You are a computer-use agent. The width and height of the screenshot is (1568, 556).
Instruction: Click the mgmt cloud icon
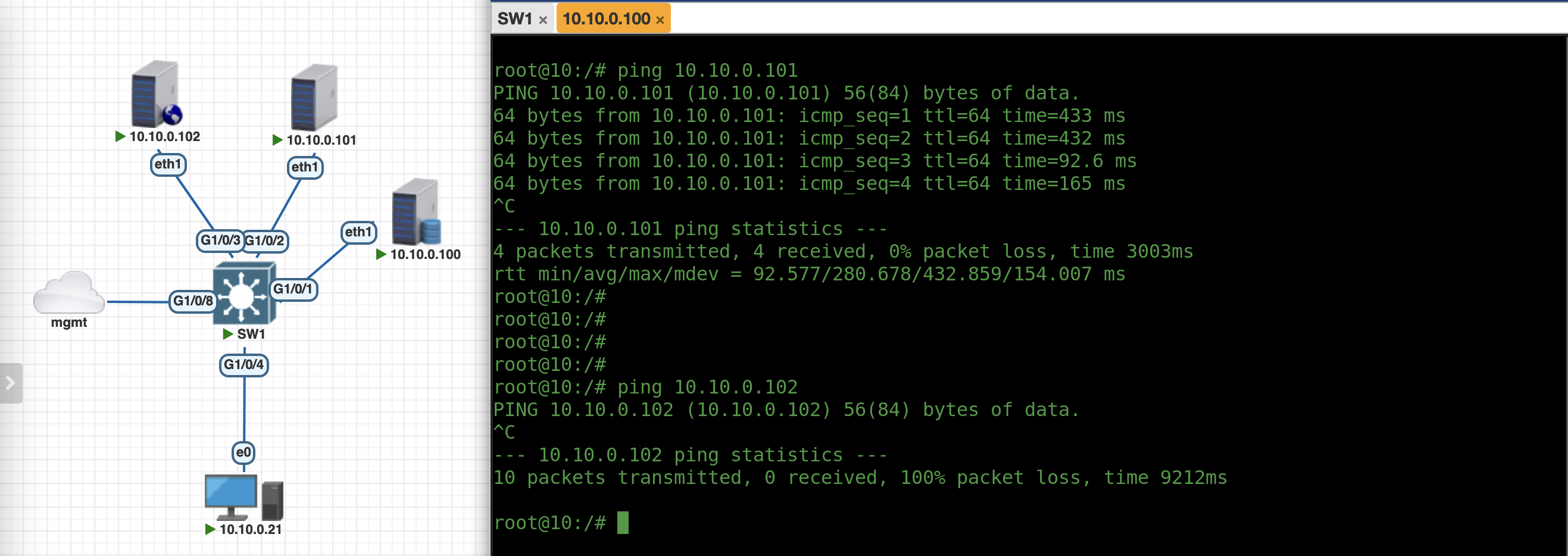[69, 293]
